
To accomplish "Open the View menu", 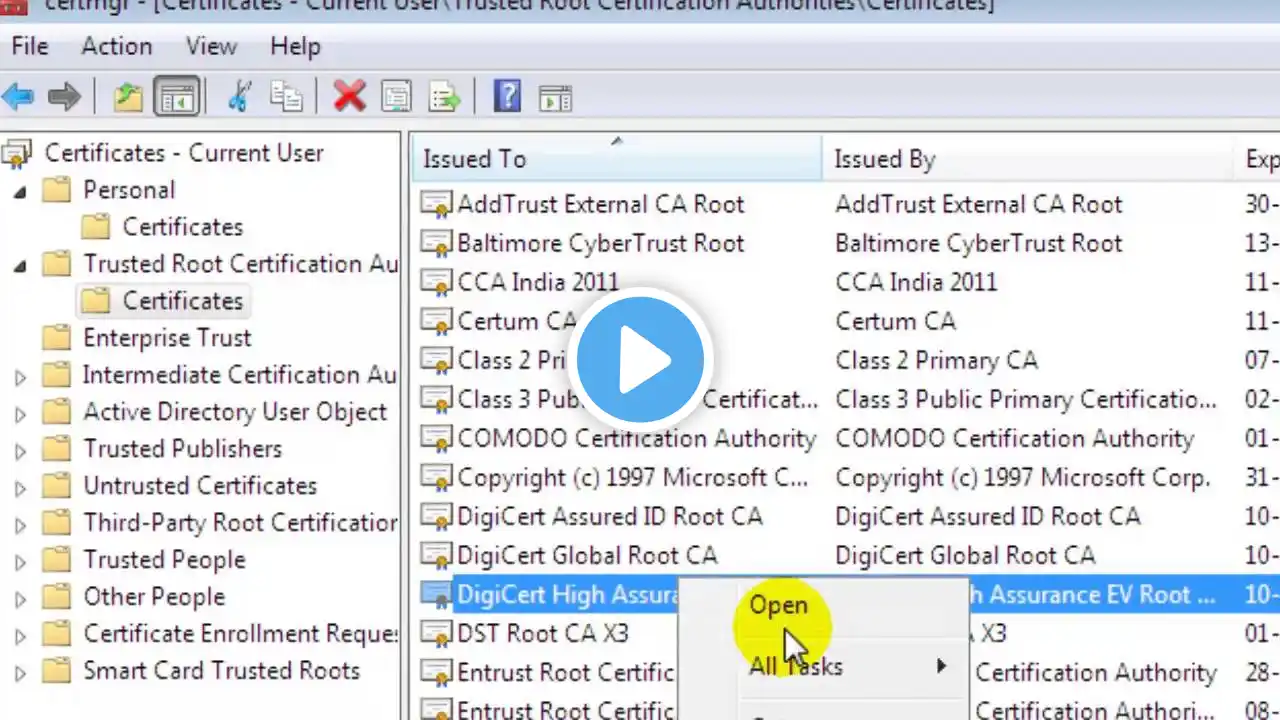I will click(x=211, y=47).
